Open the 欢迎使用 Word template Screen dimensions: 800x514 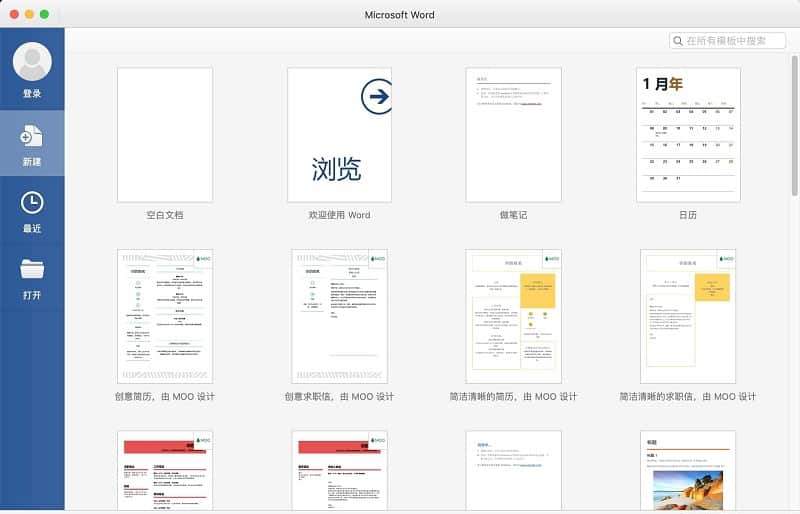pyautogui.click(x=339, y=134)
